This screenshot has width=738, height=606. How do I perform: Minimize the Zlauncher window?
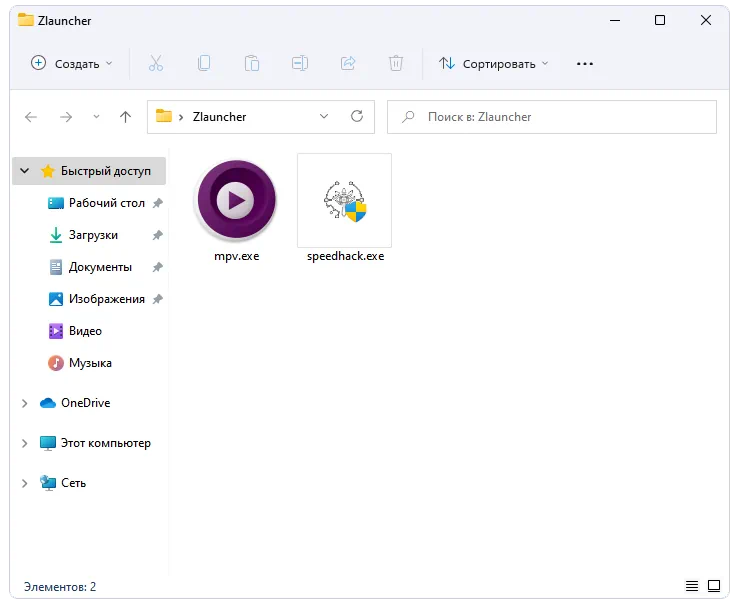coord(615,20)
